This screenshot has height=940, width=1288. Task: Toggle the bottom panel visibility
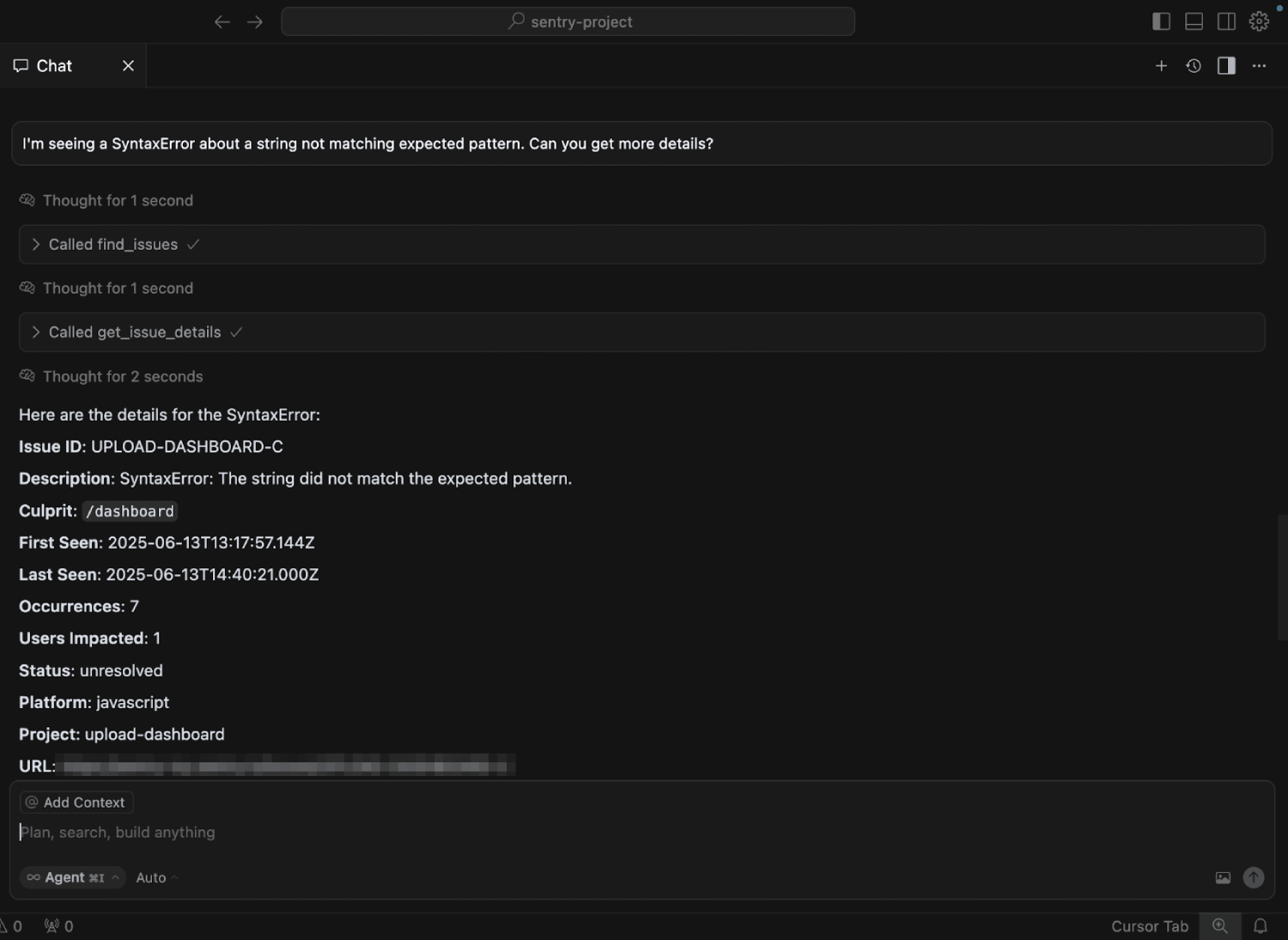[x=1194, y=21]
